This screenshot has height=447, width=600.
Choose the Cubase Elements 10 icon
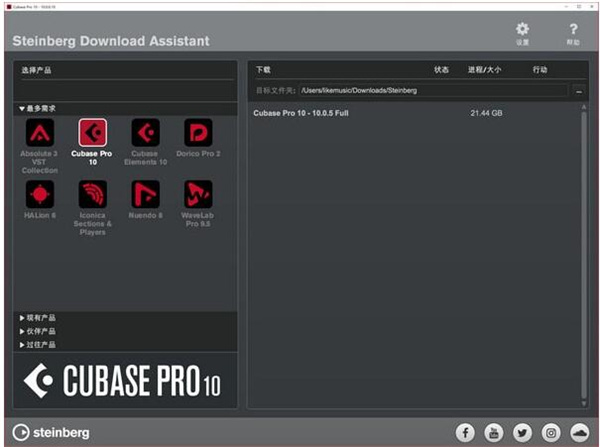[145, 133]
